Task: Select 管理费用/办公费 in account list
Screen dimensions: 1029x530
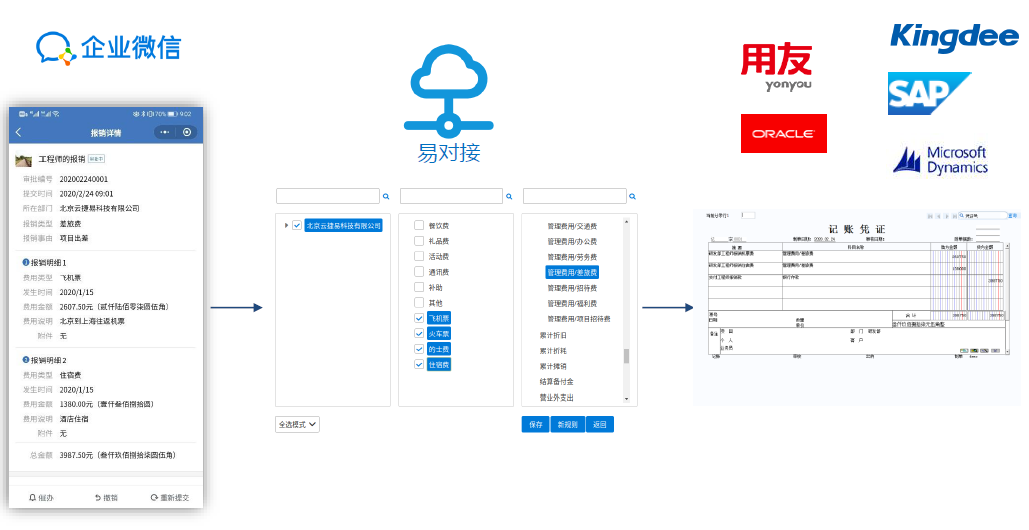Action: [x=572, y=241]
